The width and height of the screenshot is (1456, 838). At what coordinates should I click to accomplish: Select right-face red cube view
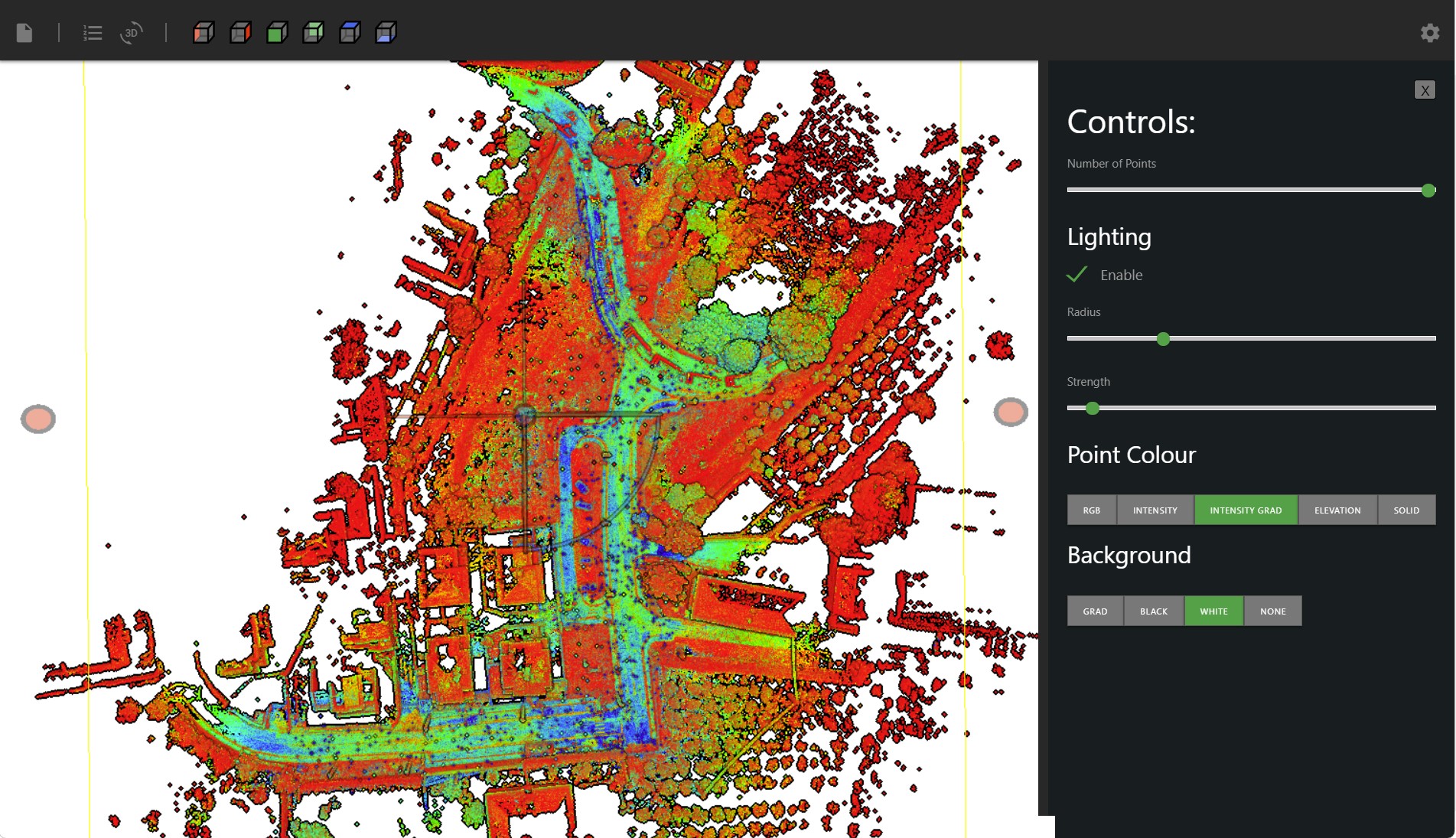coord(240,33)
